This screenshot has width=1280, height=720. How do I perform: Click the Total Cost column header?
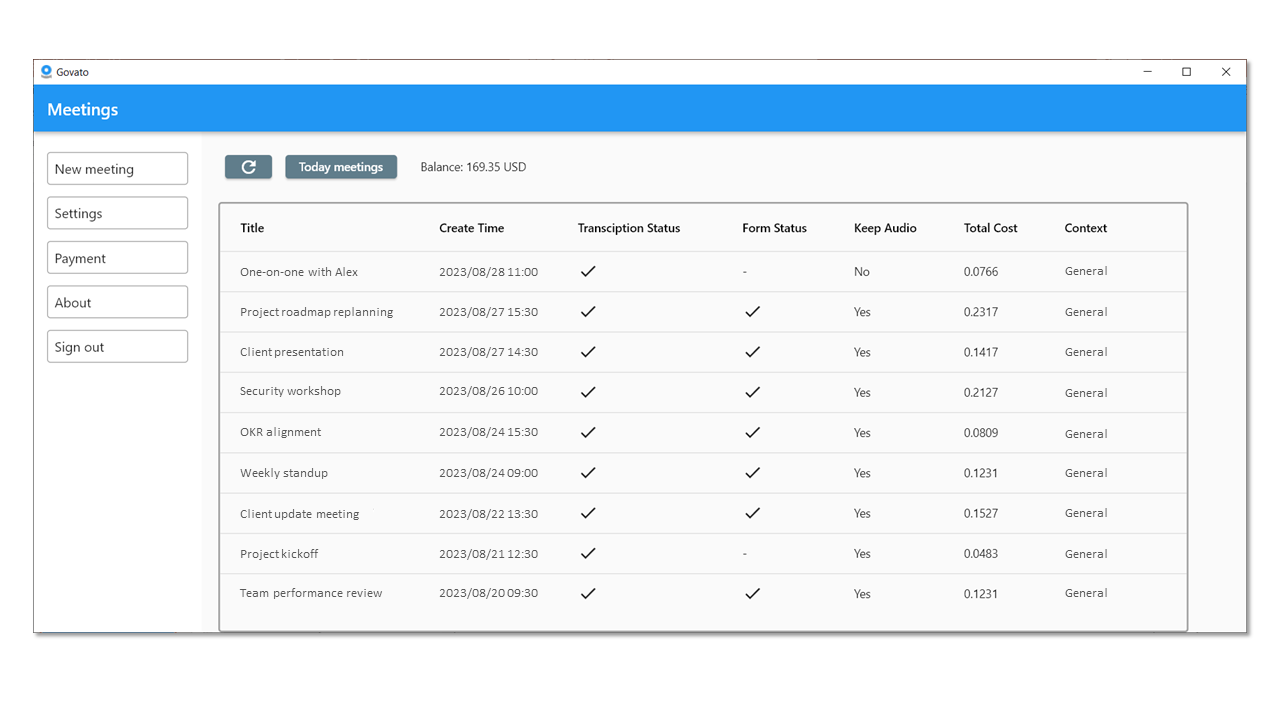[990, 228]
